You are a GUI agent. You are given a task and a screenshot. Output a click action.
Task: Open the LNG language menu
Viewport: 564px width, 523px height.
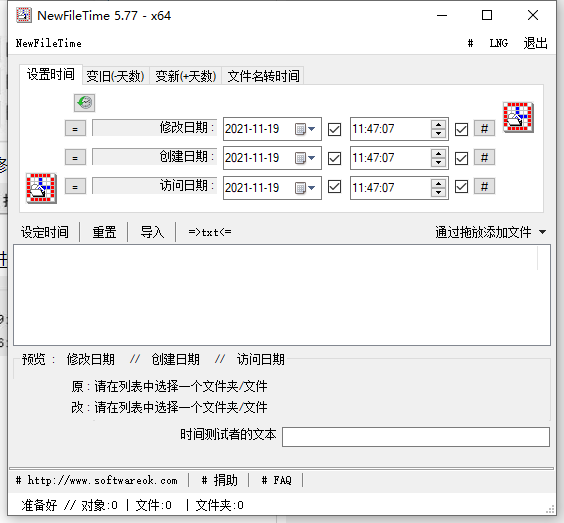(x=499, y=43)
